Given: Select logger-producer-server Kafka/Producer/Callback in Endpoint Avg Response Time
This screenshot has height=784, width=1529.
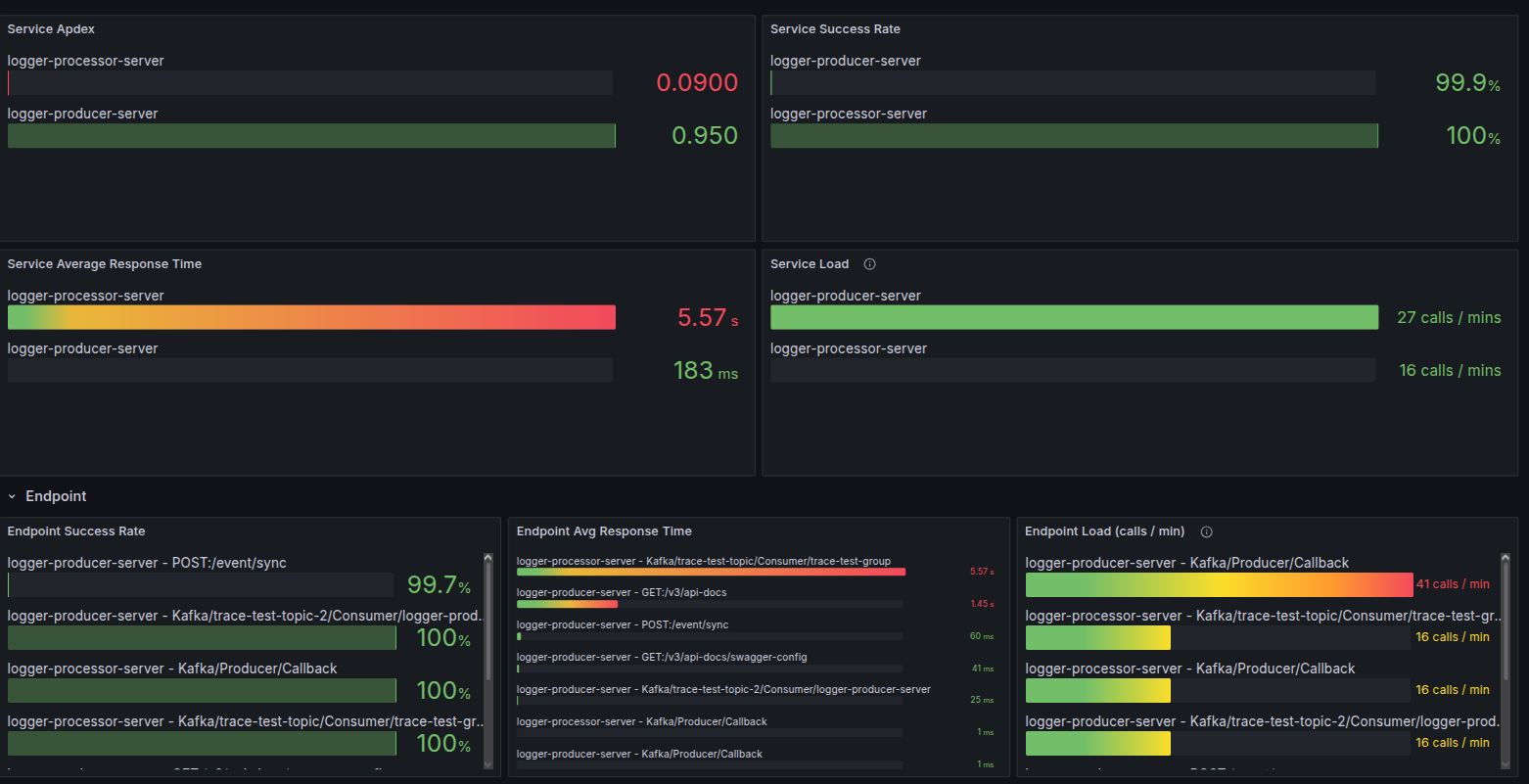Looking at the screenshot, I should [639, 754].
